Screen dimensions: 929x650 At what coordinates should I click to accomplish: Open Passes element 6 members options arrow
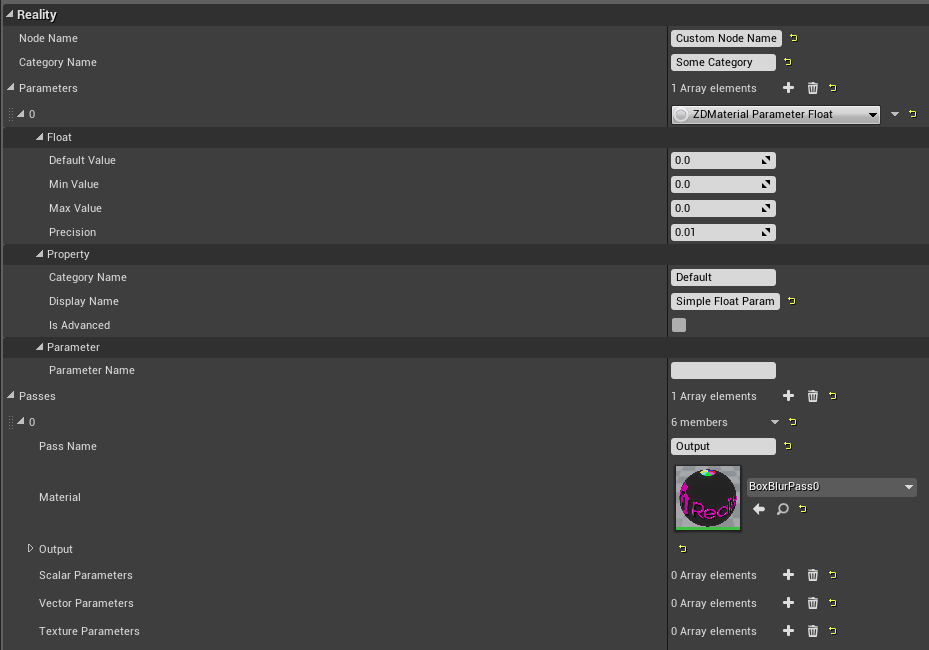pos(773,422)
